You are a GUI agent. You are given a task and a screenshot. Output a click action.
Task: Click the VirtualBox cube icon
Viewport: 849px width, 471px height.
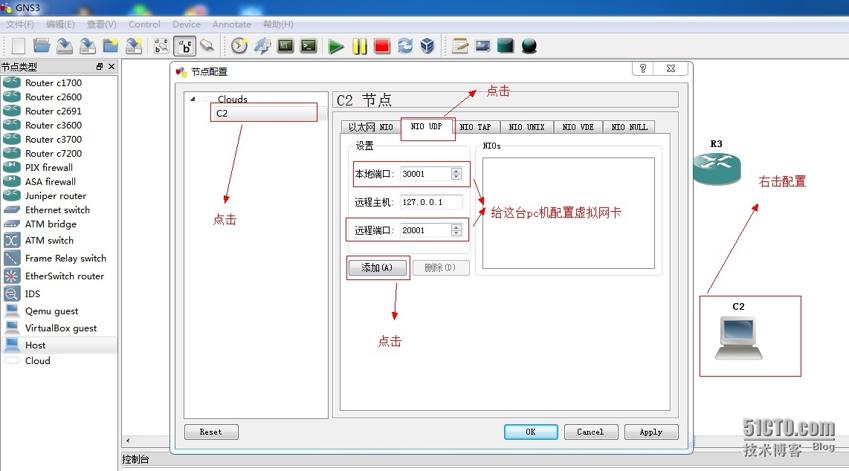pos(428,46)
